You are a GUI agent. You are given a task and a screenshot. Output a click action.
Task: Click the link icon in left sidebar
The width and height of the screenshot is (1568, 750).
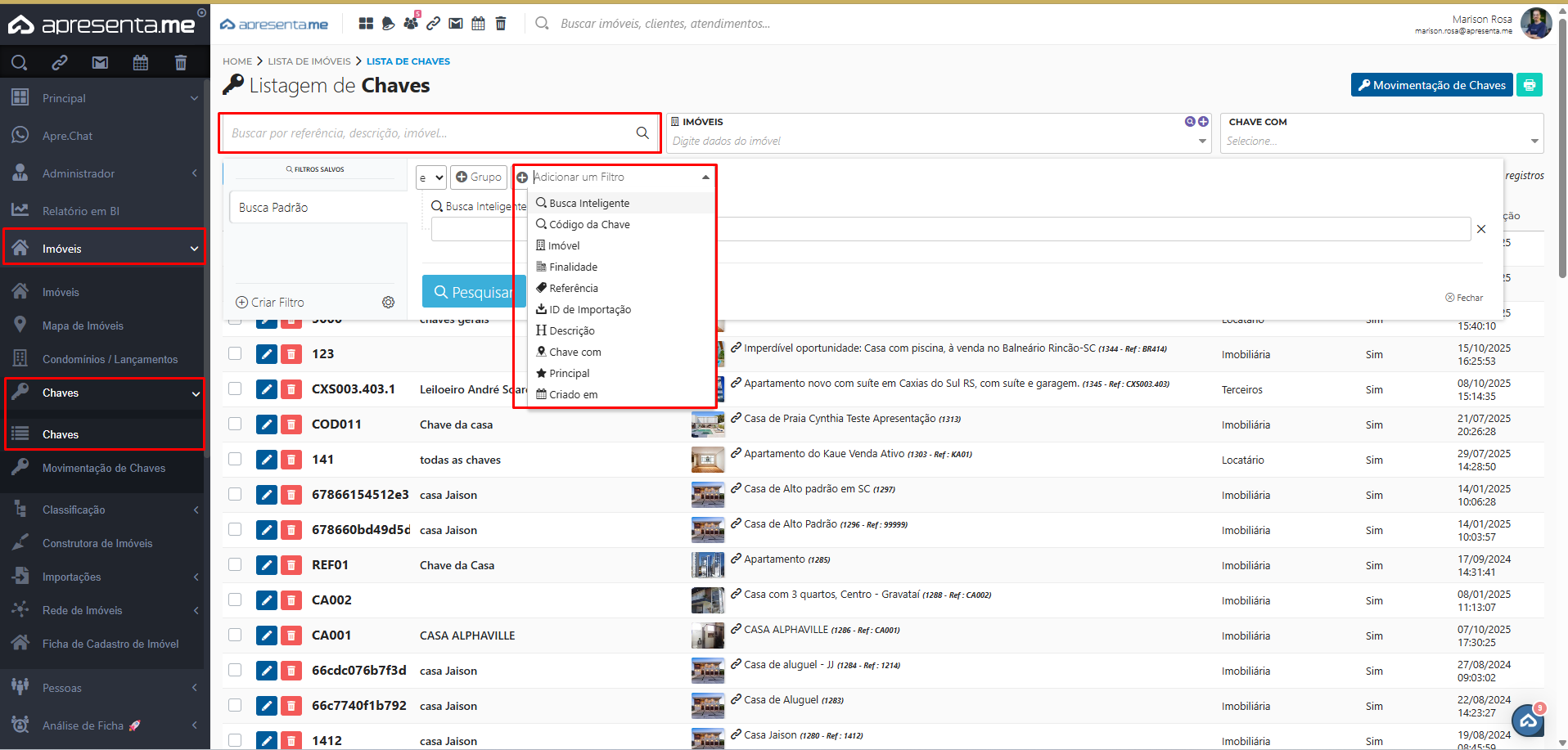click(x=60, y=62)
